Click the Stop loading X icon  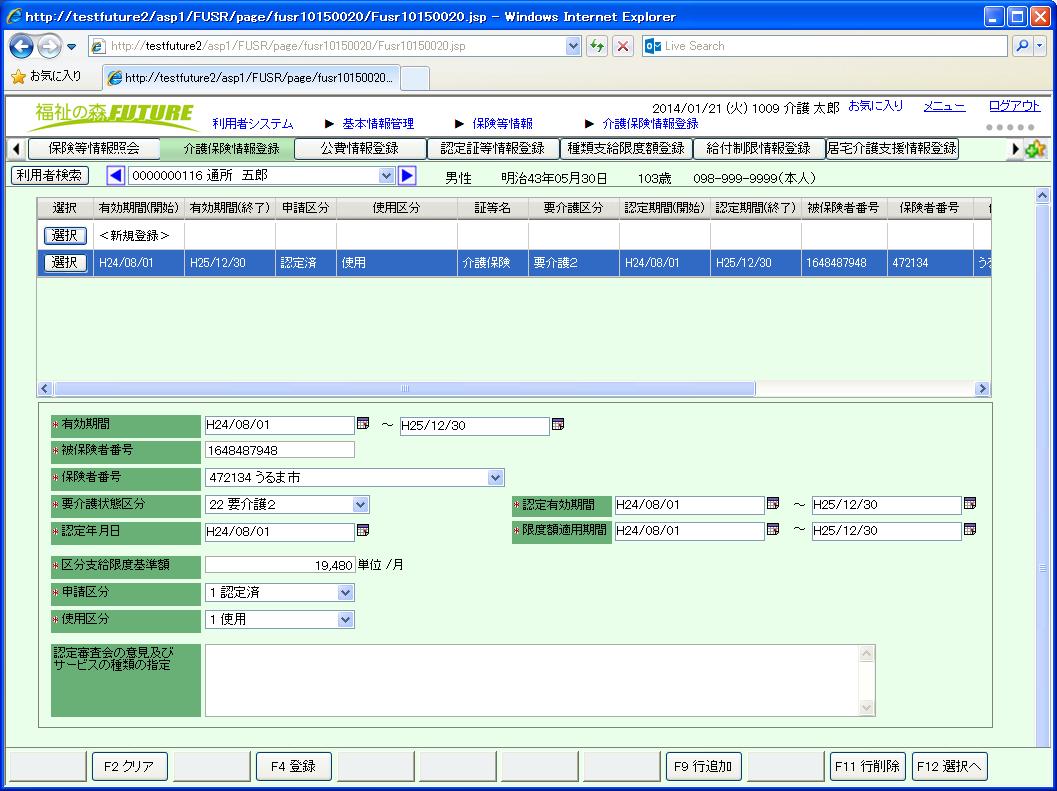pyautogui.click(x=623, y=46)
